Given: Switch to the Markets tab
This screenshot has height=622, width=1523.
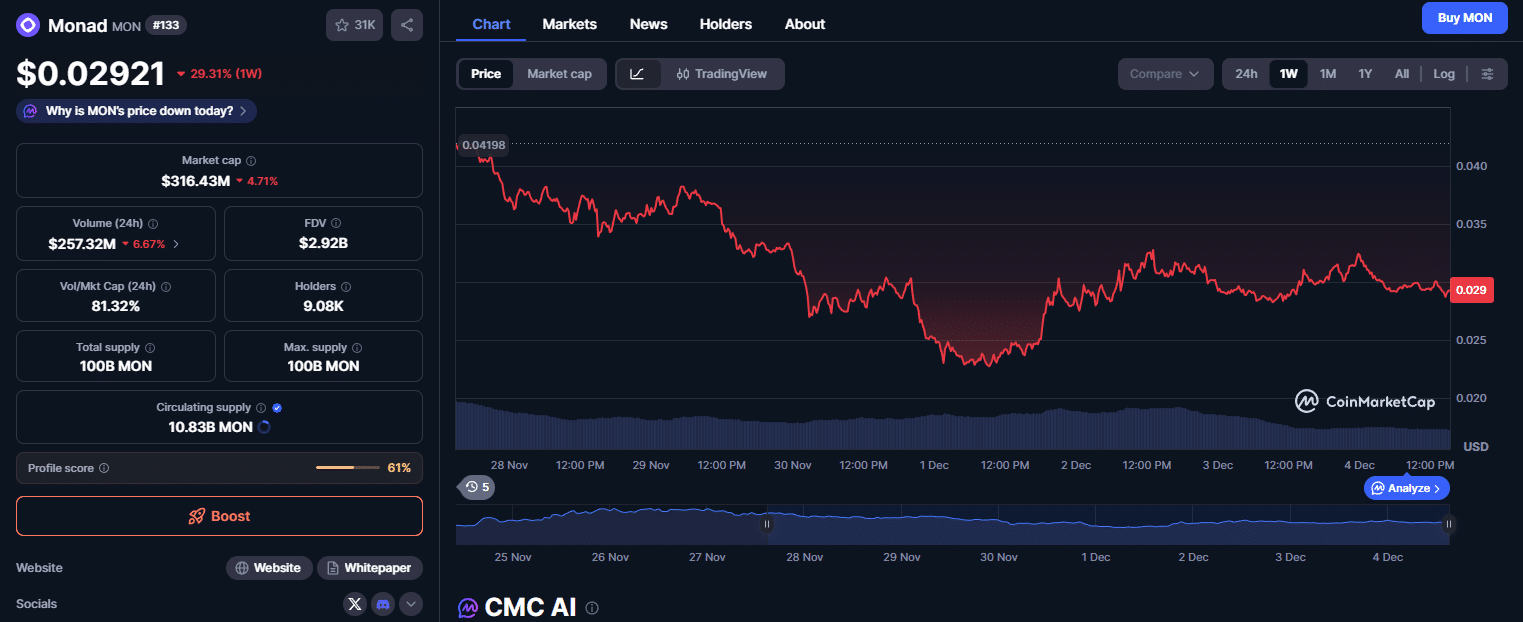Looking at the screenshot, I should pos(569,24).
